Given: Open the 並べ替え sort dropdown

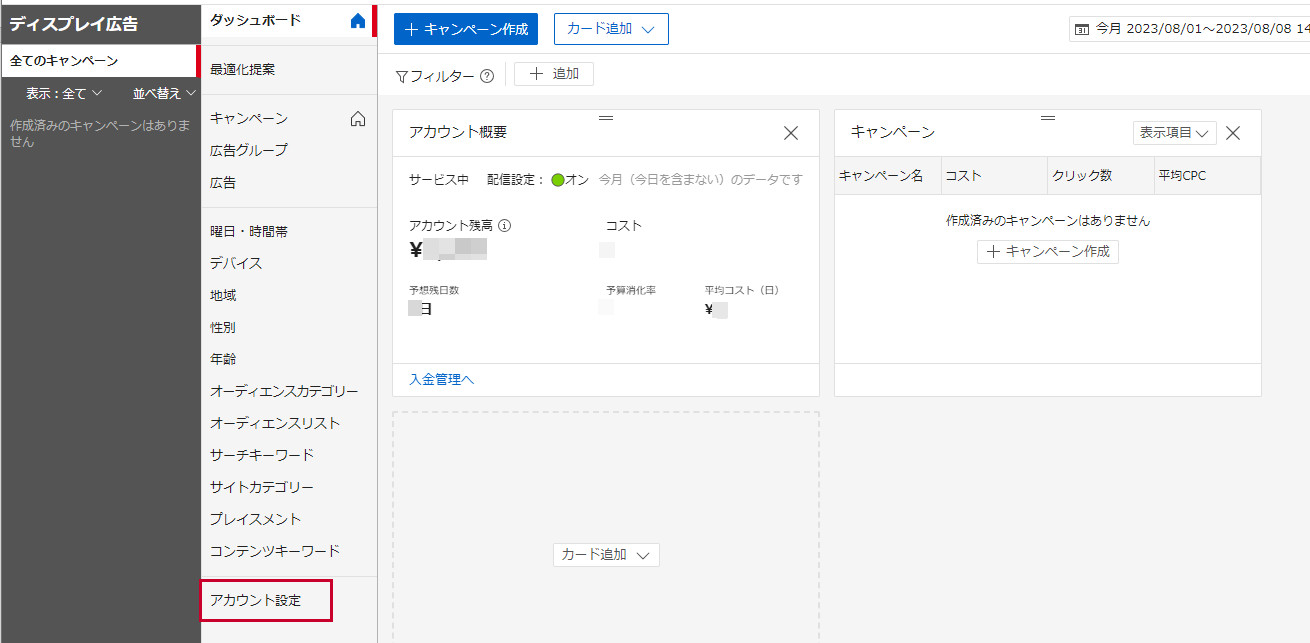Looking at the screenshot, I should tap(159, 93).
